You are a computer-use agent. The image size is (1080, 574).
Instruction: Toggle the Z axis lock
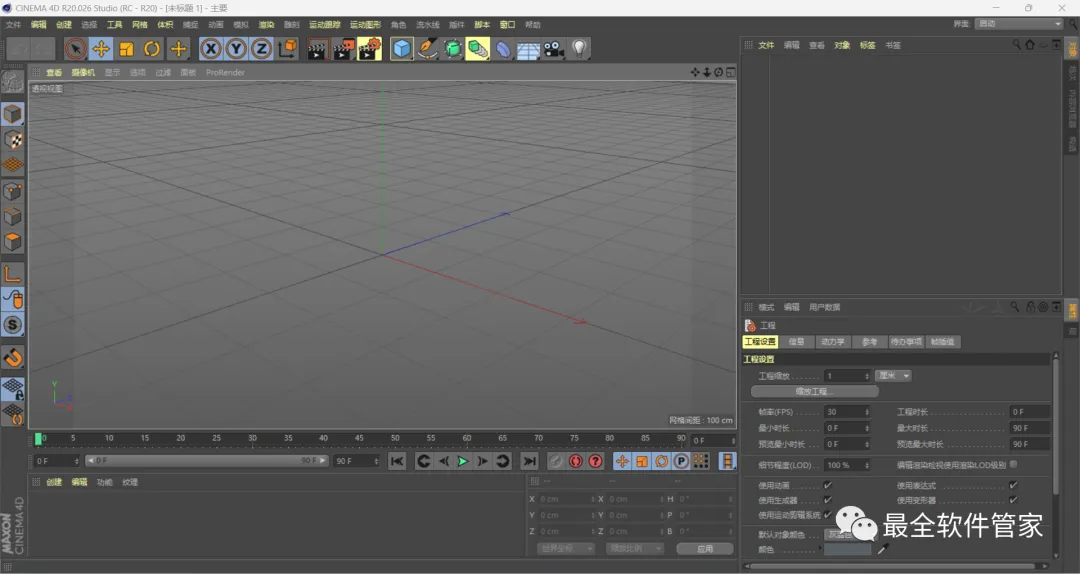click(262, 49)
